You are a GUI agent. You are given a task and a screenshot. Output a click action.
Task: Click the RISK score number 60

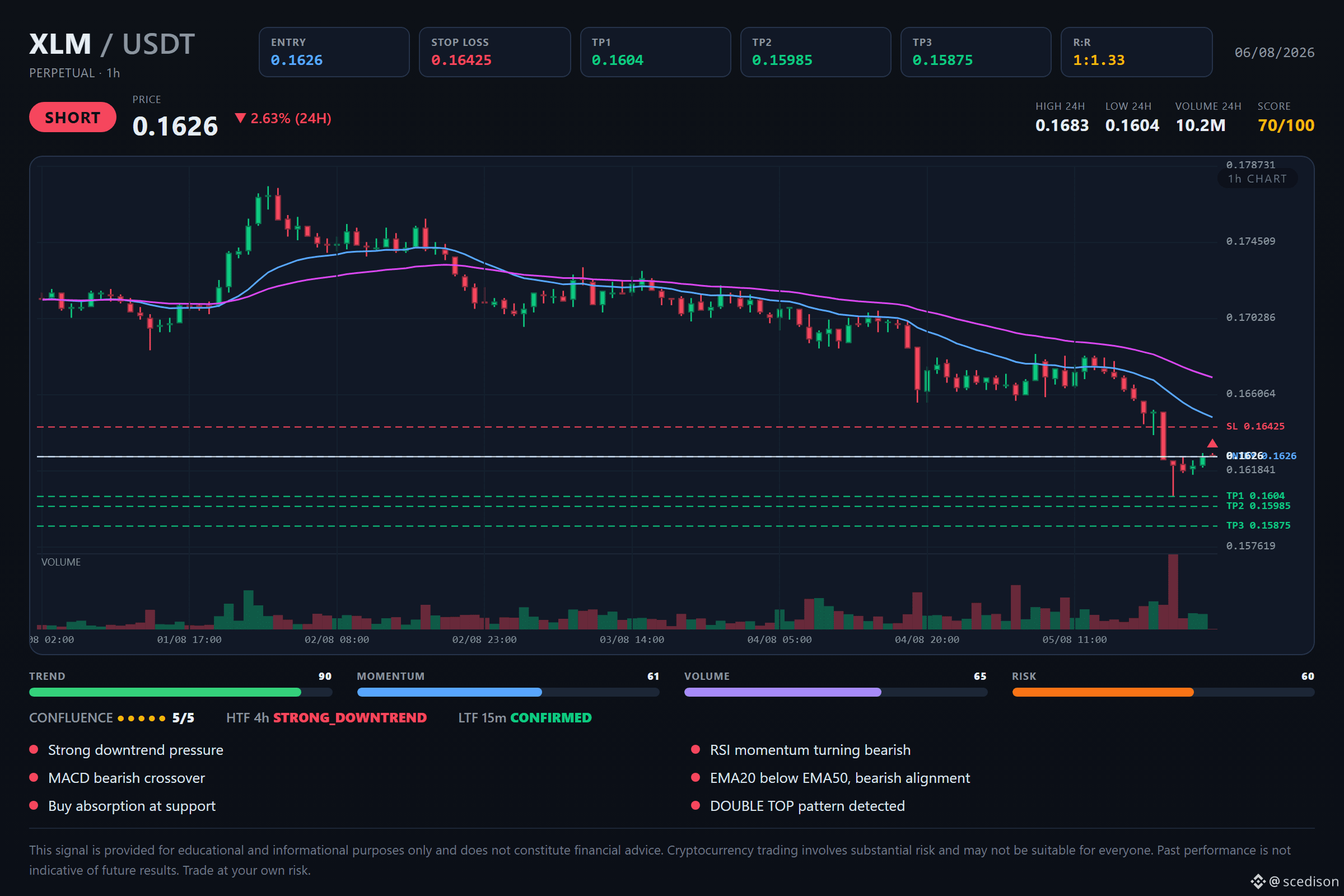point(1308,676)
